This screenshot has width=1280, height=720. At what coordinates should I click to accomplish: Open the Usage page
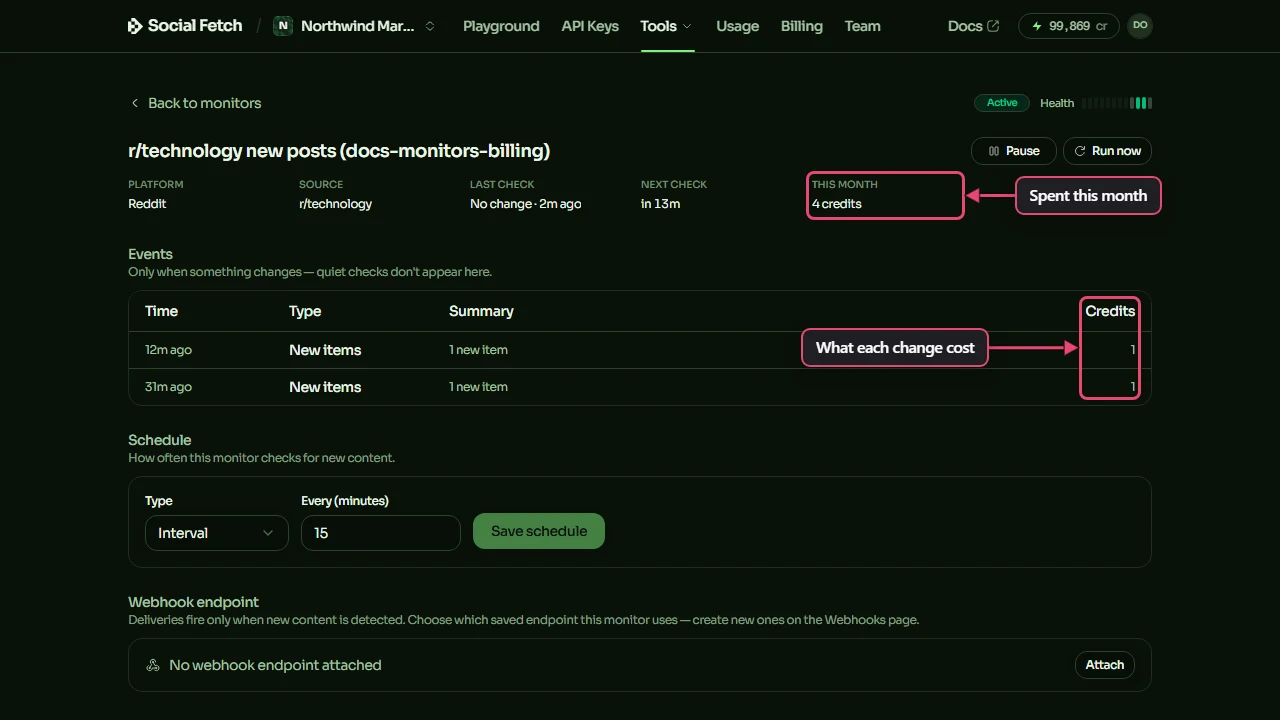(x=738, y=26)
